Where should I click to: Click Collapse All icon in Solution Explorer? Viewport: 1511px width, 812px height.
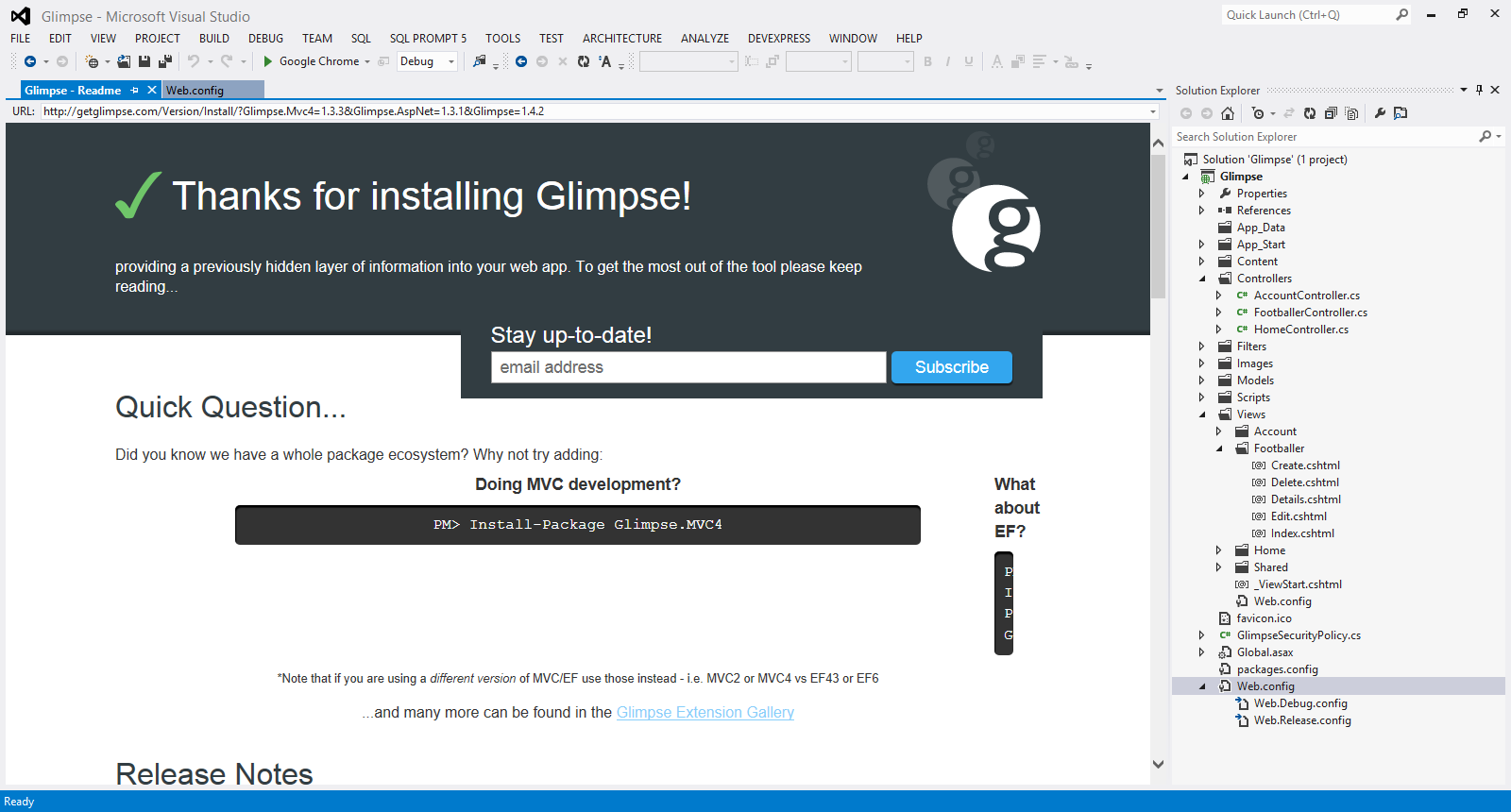1331,113
